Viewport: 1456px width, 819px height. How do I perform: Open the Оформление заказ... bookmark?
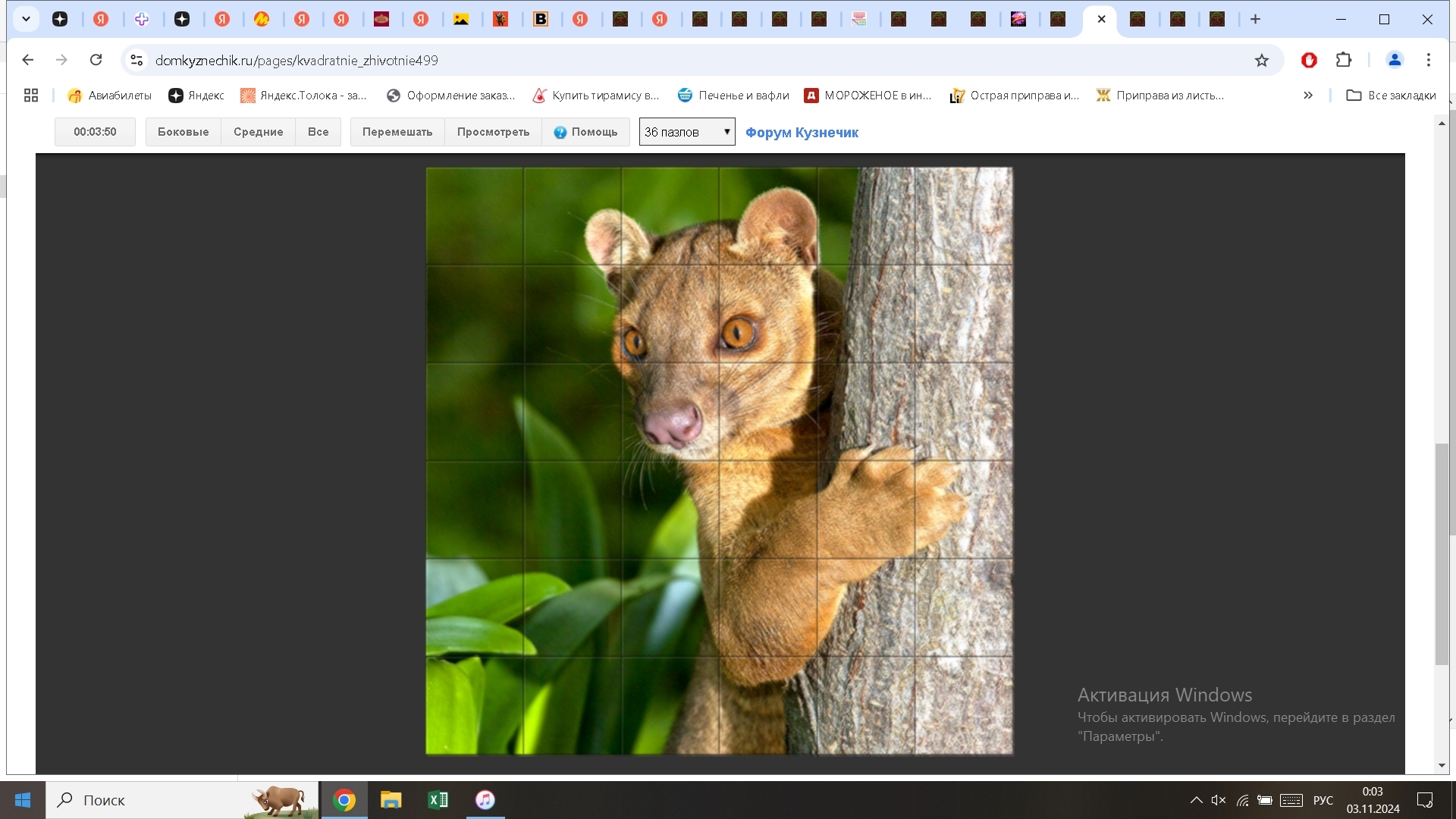click(450, 95)
